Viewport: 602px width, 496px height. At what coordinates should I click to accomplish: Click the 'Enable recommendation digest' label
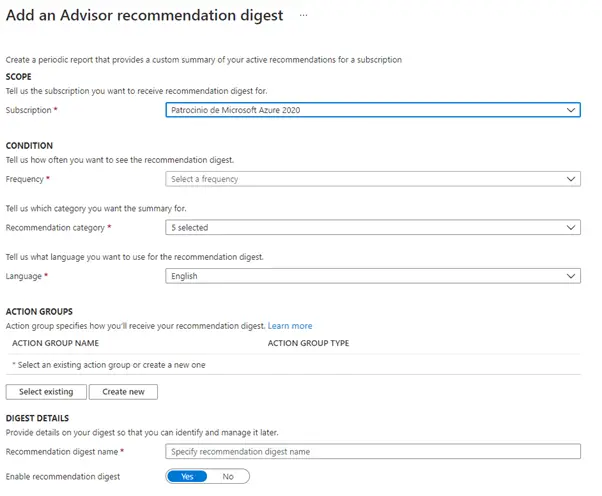coord(63,477)
